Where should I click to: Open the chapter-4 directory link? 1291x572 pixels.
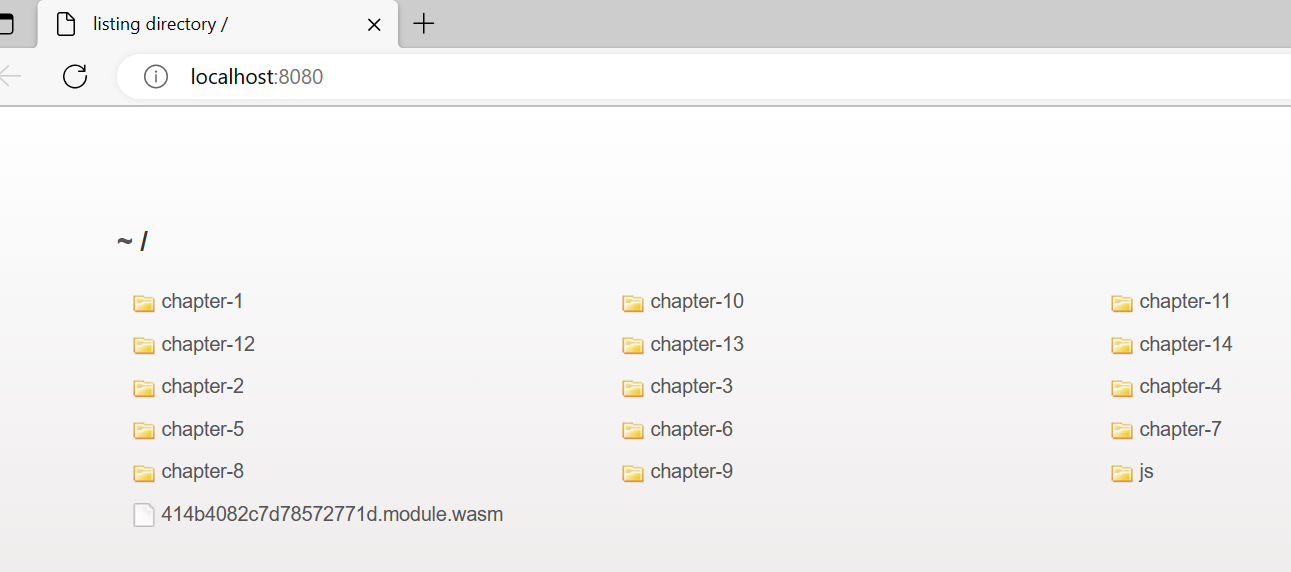(x=1180, y=386)
